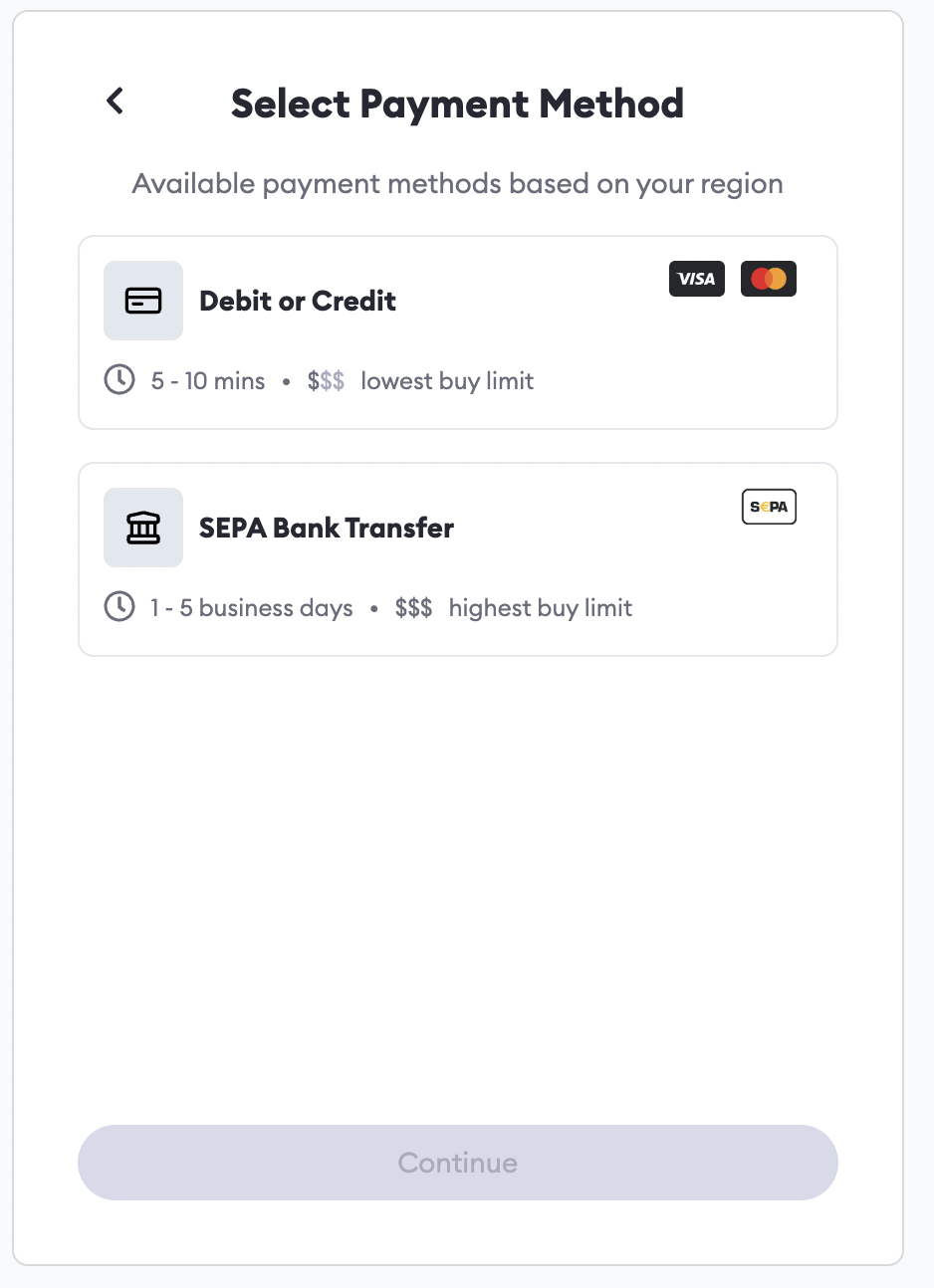Click the $$$ fee indicator on the SEPA card

pos(413,608)
